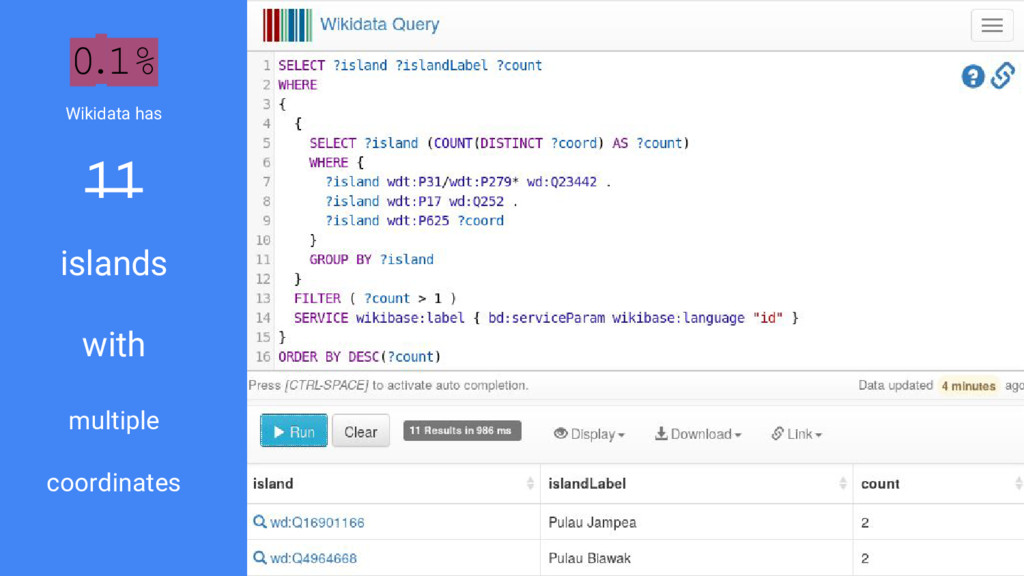Click the magnifier icon next to wd:Q16901166

(x=260, y=522)
